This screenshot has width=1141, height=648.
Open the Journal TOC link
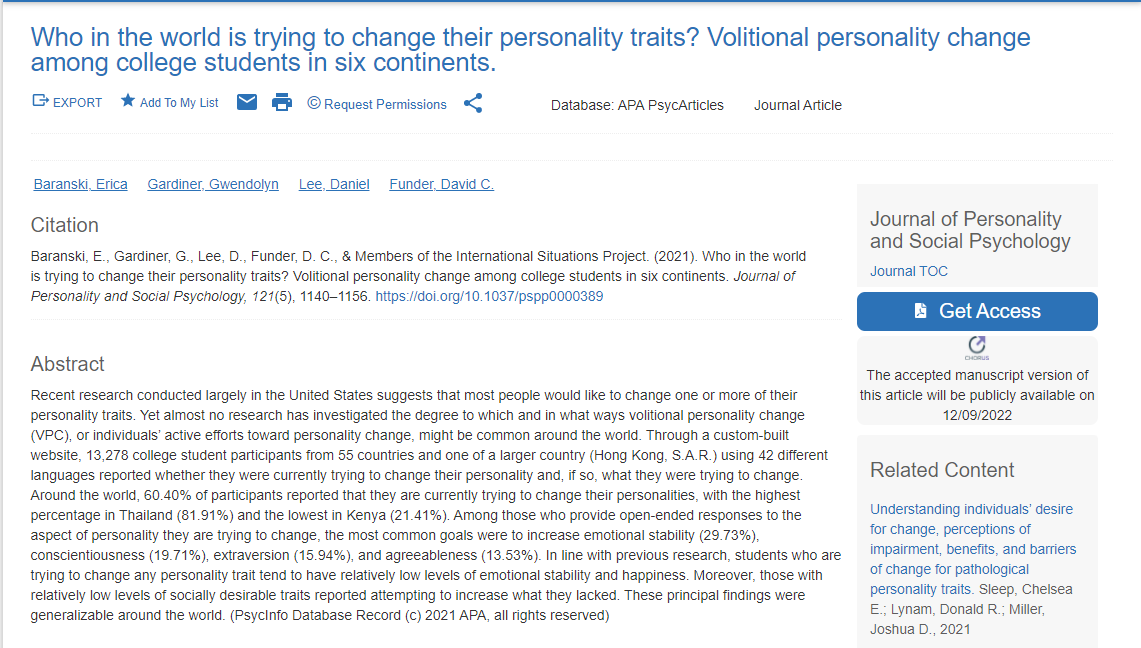[909, 271]
